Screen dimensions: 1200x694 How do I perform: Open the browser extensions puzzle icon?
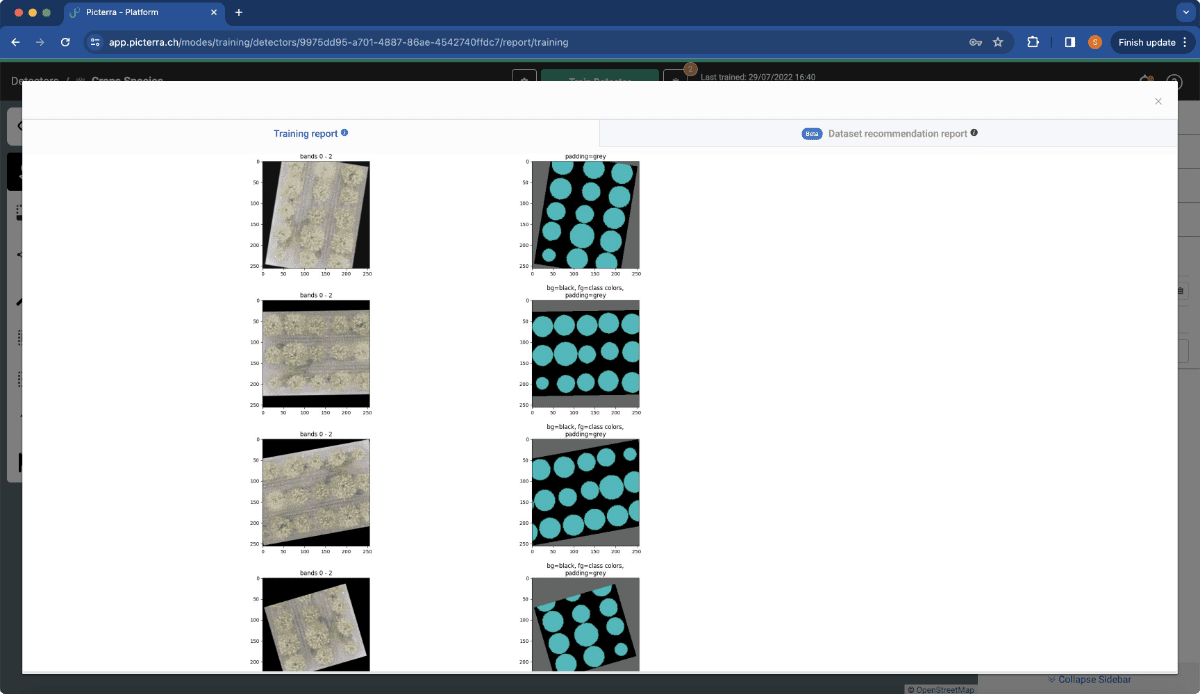[1033, 43]
